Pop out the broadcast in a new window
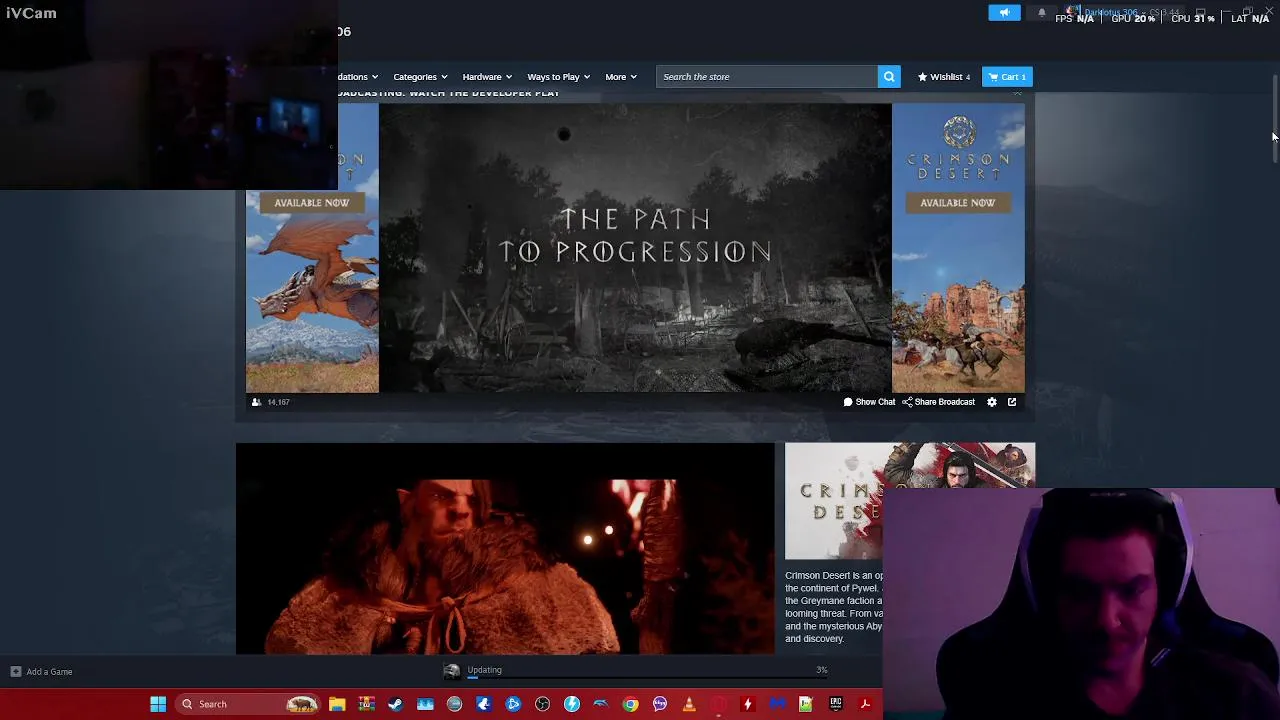 (1012, 402)
